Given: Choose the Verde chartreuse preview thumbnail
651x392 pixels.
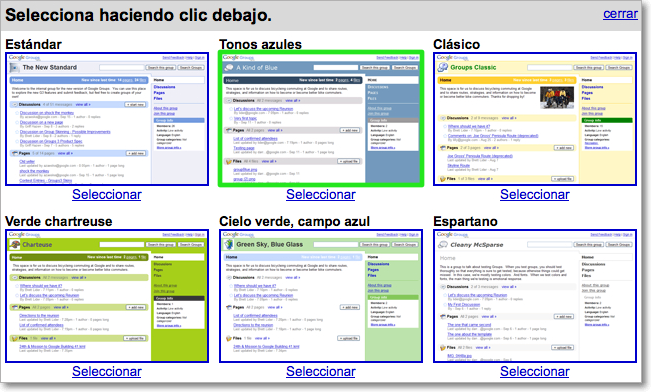Looking at the screenshot, I should coord(107,296).
